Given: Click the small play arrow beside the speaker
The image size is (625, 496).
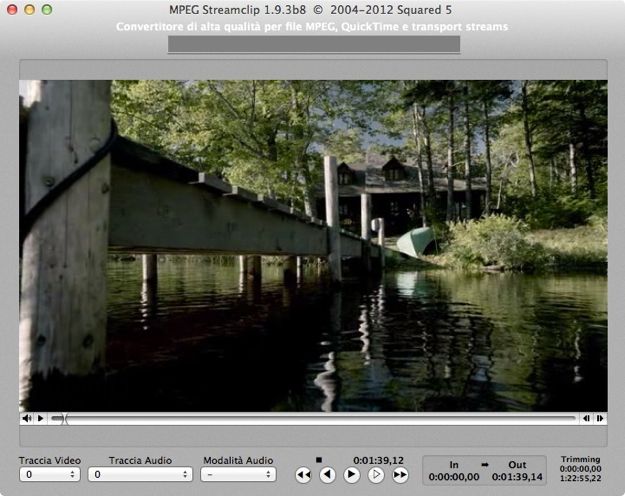Looking at the screenshot, I should [x=40, y=418].
